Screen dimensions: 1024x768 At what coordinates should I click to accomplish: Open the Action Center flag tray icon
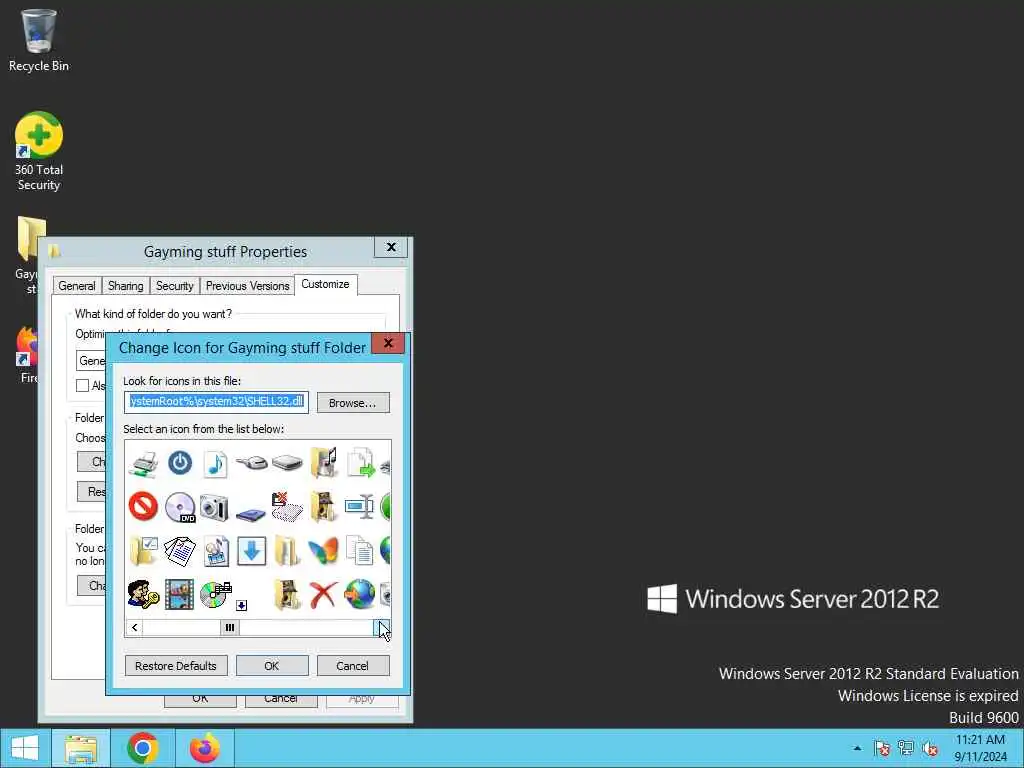(882, 748)
